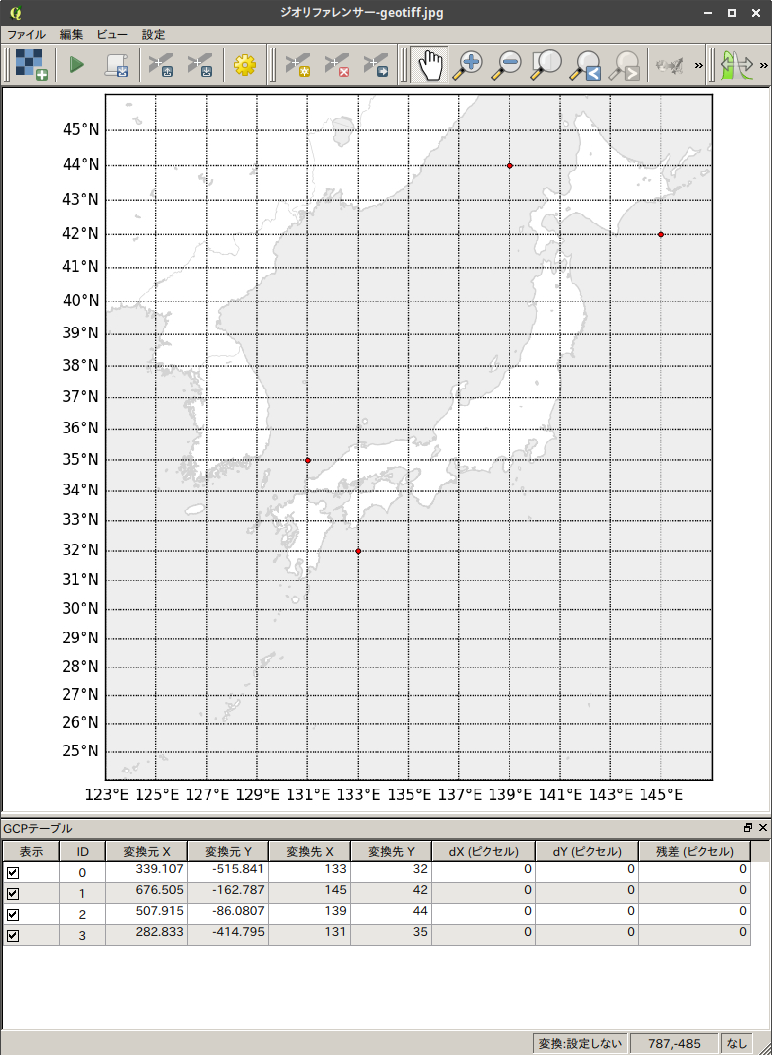Click the 変換元 X column header
The height and width of the screenshot is (1055, 772).
tap(146, 851)
